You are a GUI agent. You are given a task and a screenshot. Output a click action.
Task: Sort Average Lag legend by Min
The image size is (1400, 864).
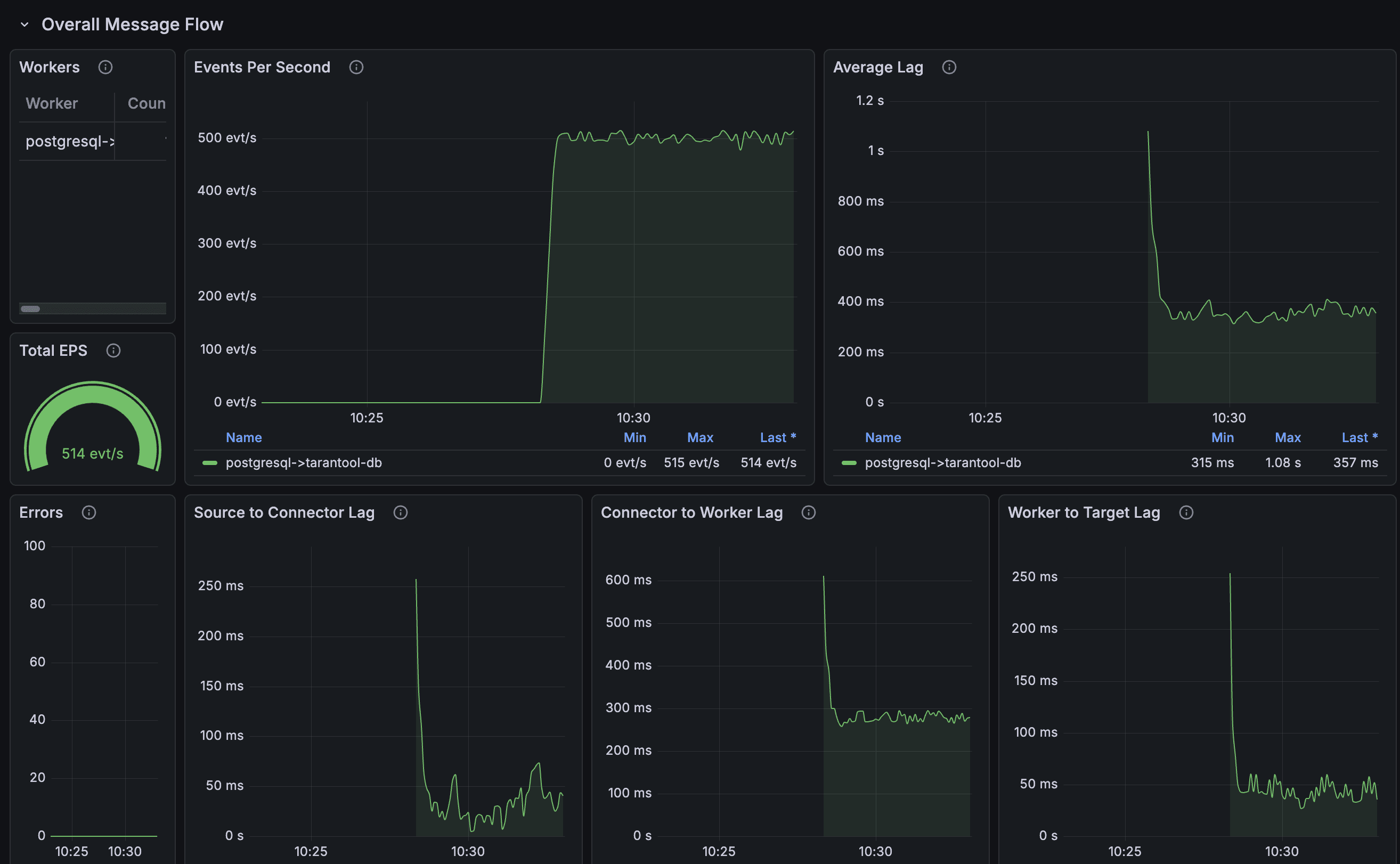[1222, 438]
